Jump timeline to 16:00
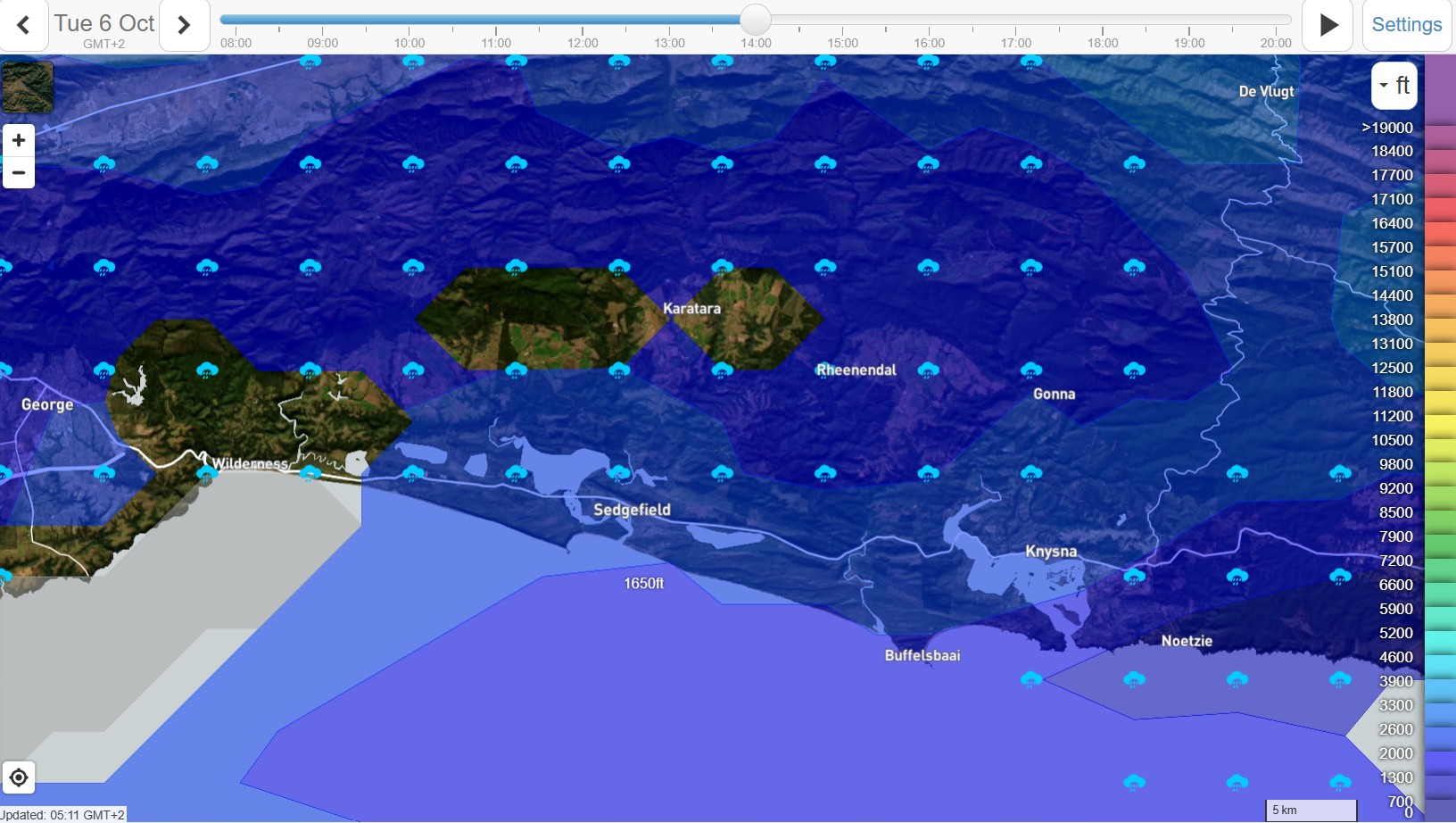The height and width of the screenshot is (823, 1456). (x=930, y=42)
